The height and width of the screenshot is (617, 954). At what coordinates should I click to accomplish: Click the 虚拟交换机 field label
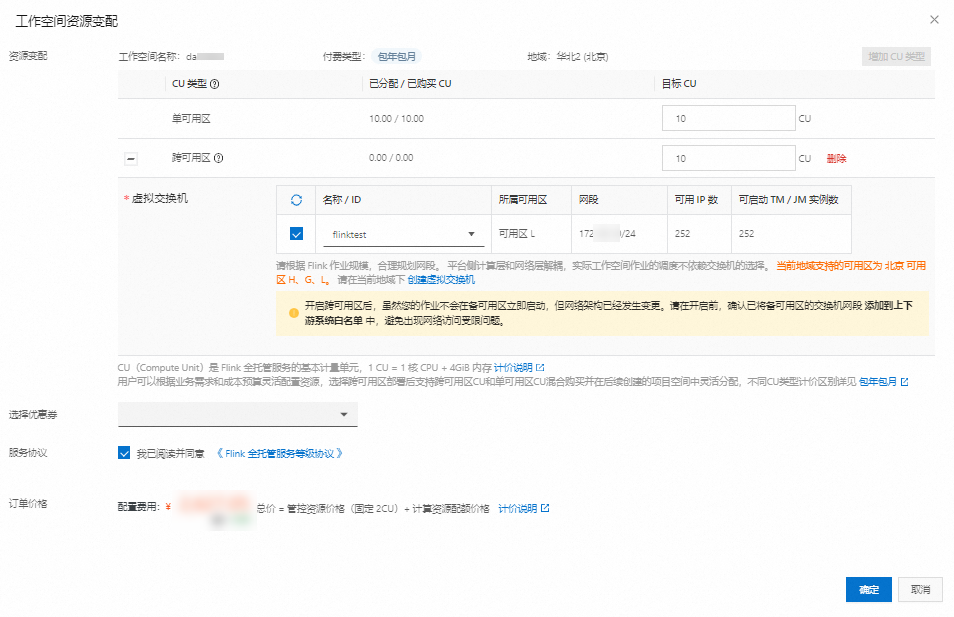(x=159, y=198)
